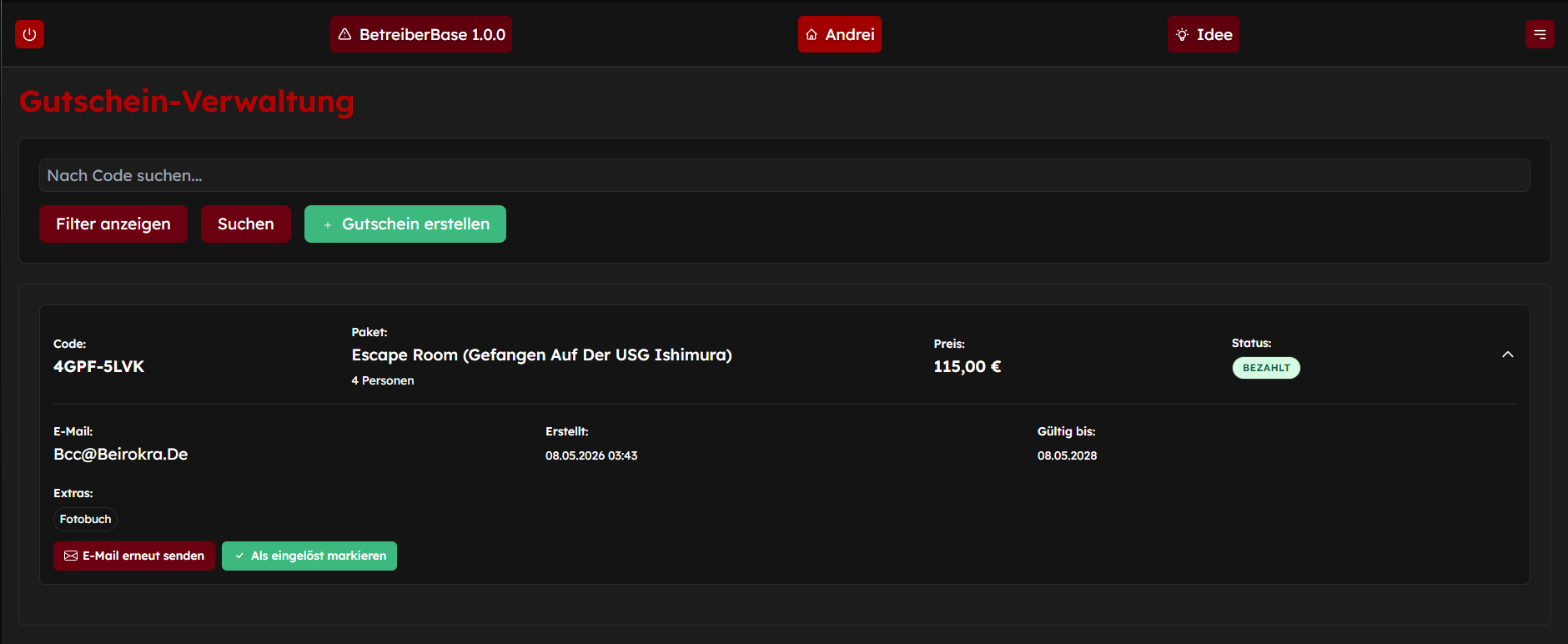
Task: Collapse the 4GPF-5LVK voucher card chevron
Action: point(1507,355)
